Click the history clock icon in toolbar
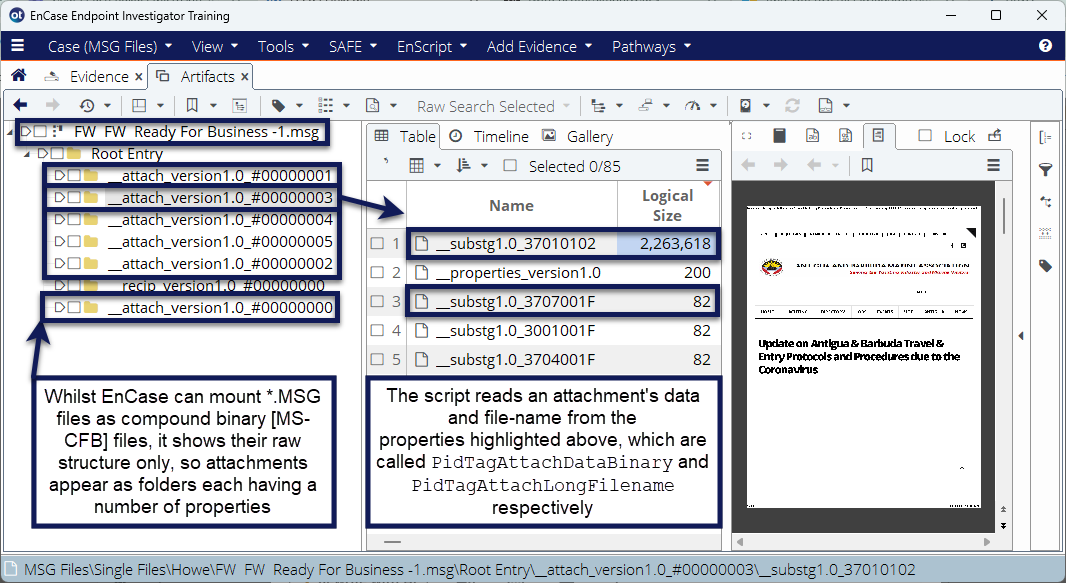This screenshot has height=583, width=1066. [x=87, y=105]
